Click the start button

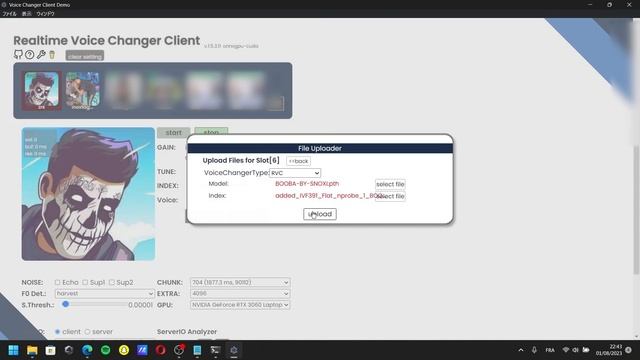click(x=173, y=133)
